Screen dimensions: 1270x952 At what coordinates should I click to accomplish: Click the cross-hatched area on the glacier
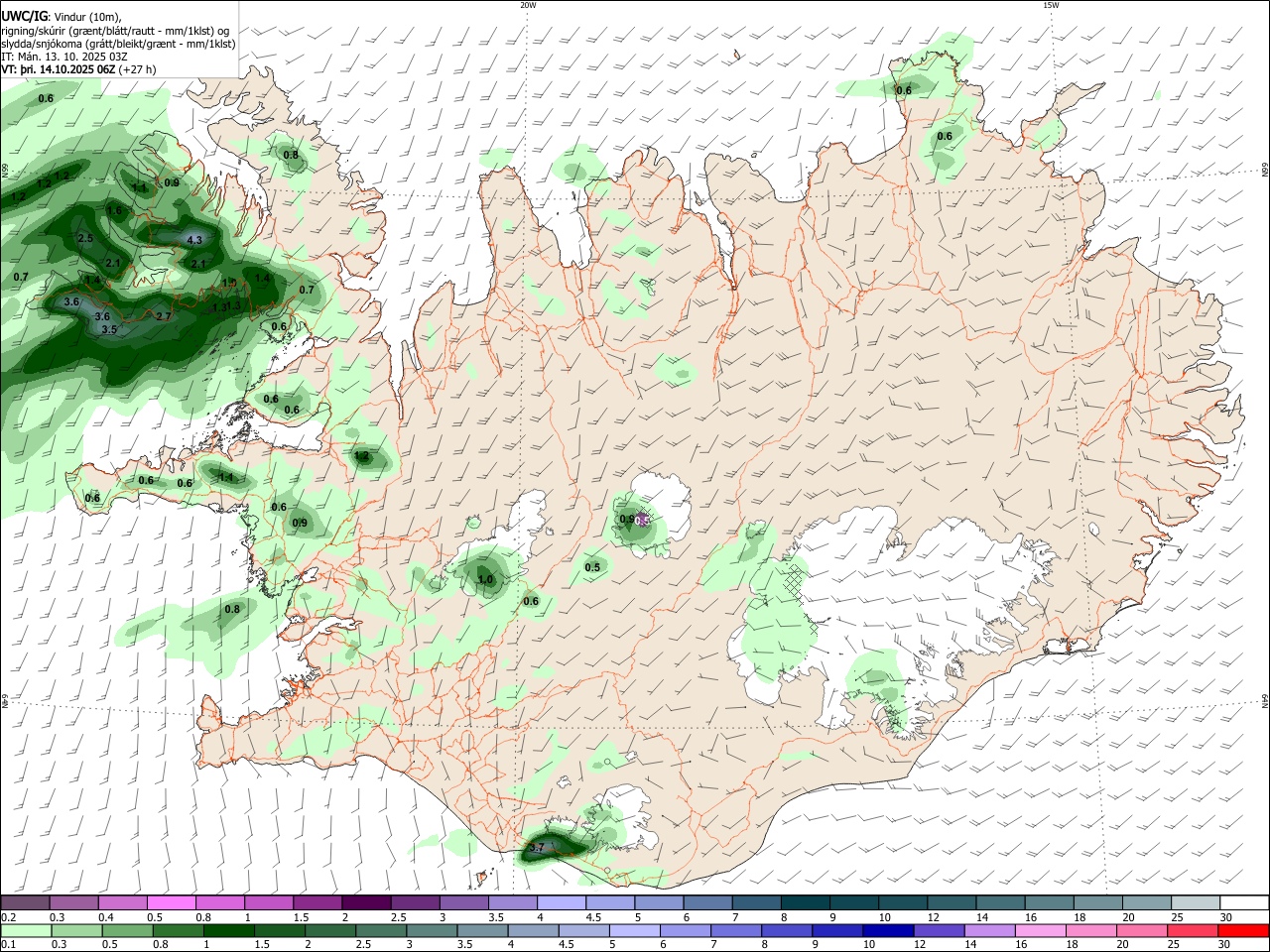tap(791, 579)
